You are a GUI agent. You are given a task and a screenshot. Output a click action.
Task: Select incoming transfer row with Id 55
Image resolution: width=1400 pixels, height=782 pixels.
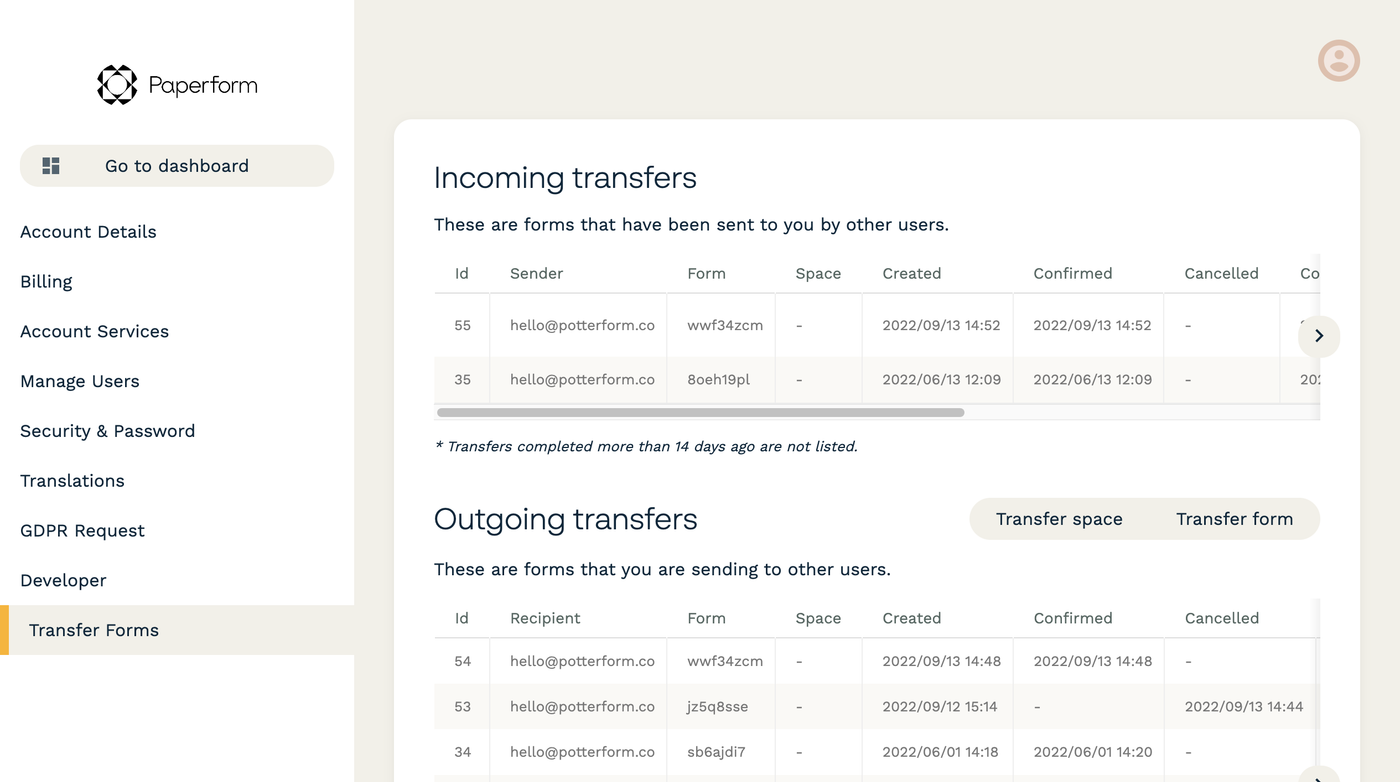pyautogui.click(x=877, y=325)
